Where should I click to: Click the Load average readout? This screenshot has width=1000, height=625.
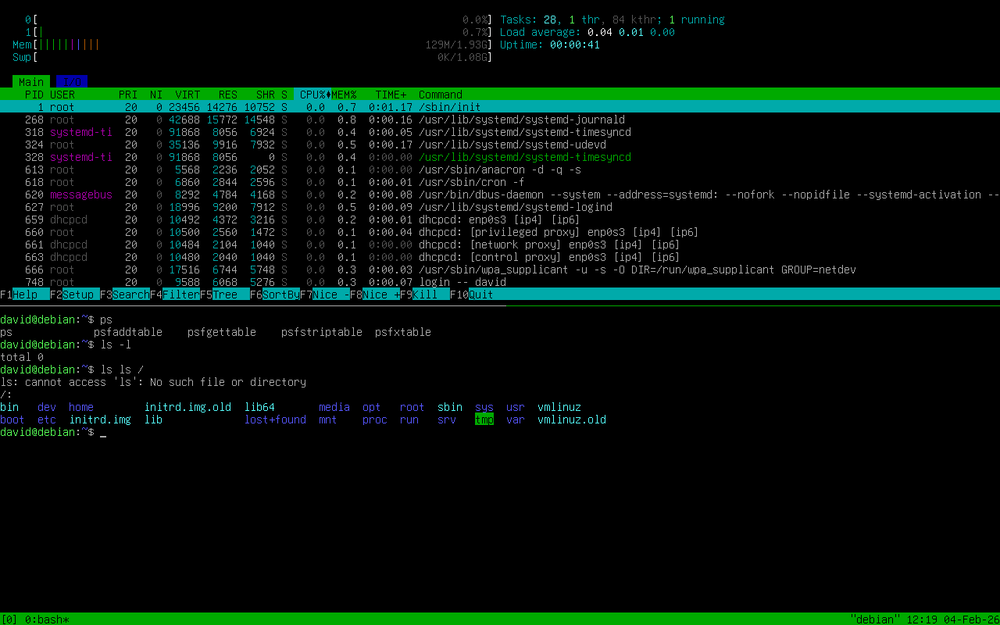pos(587,32)
